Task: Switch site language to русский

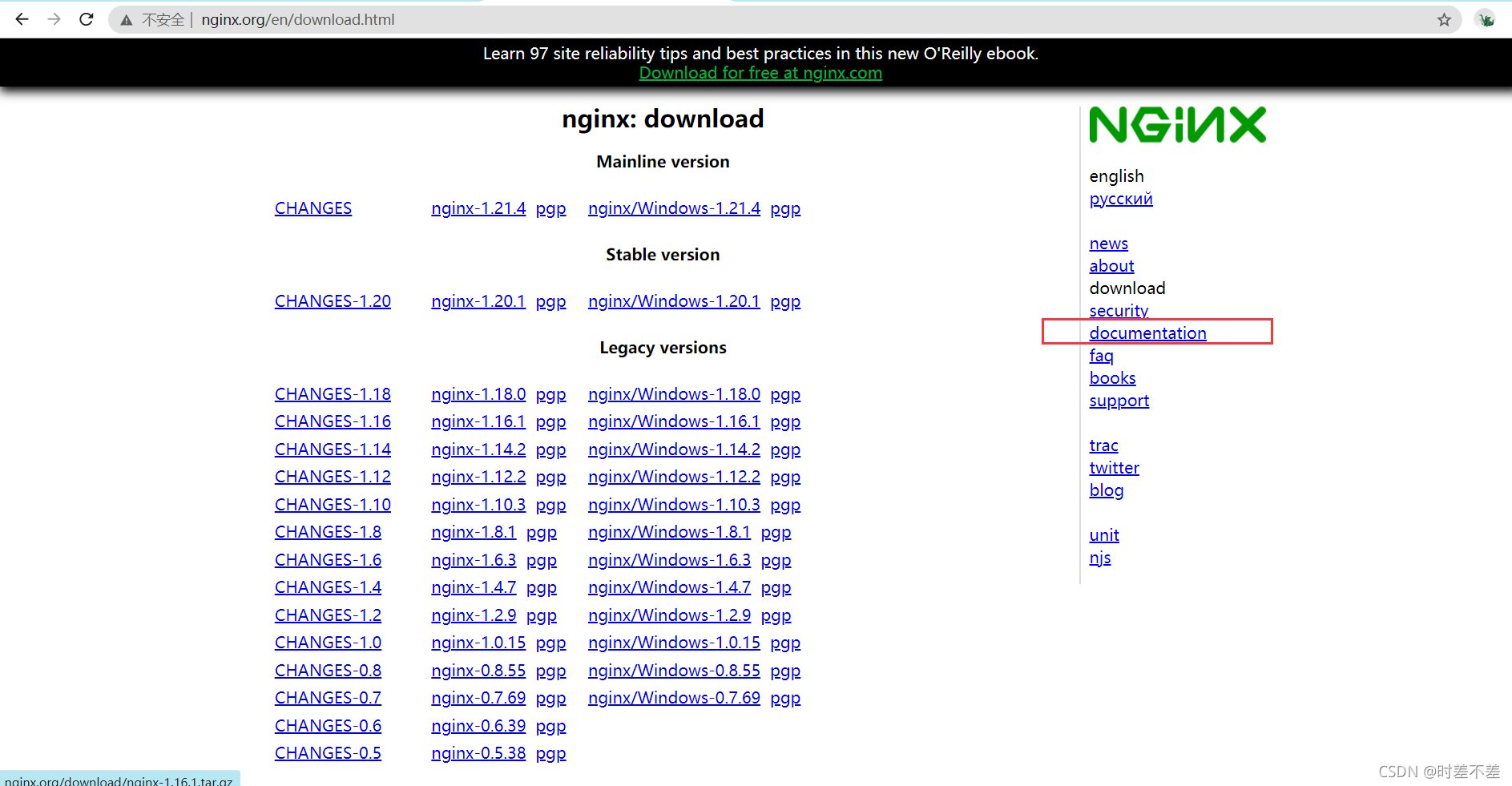Action: tap(1121, 199)
